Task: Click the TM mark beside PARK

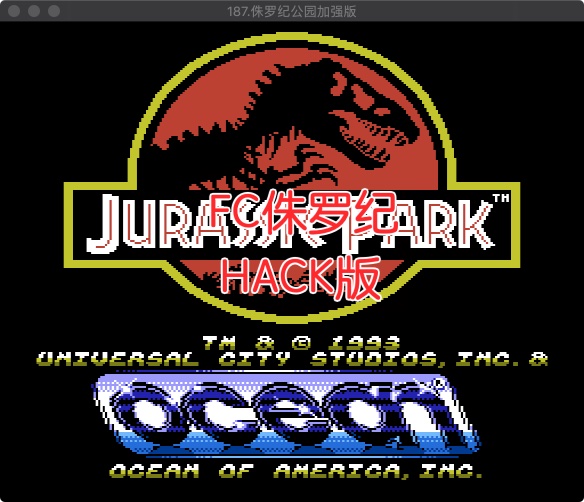Action: [501, 198]
